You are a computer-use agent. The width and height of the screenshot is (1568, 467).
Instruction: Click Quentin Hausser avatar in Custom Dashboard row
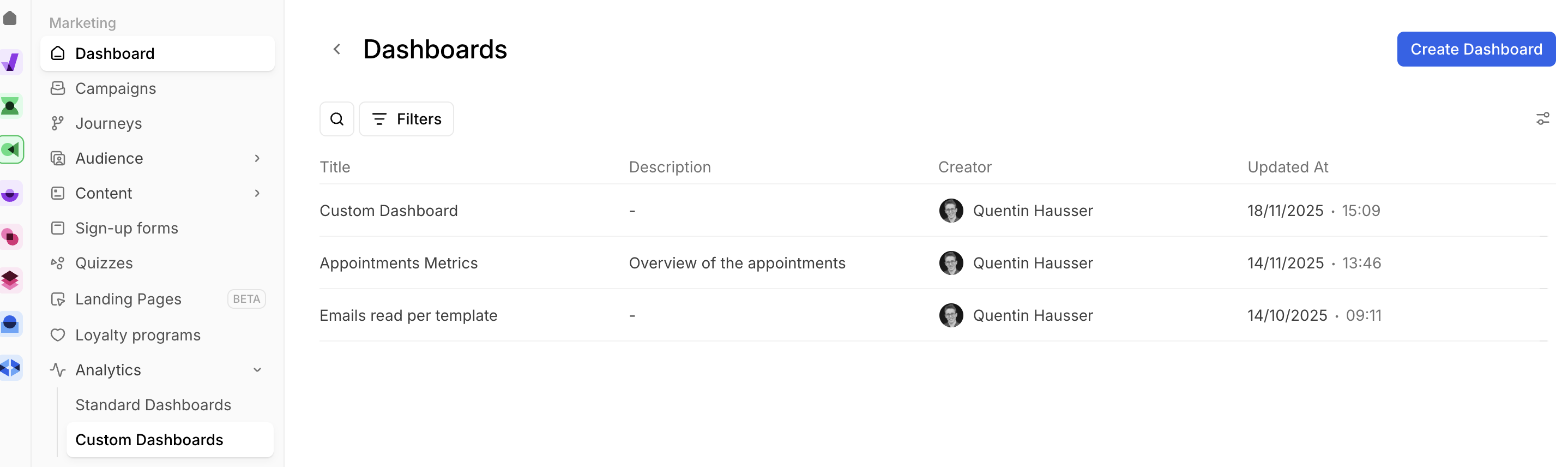(x=951, y=211)
